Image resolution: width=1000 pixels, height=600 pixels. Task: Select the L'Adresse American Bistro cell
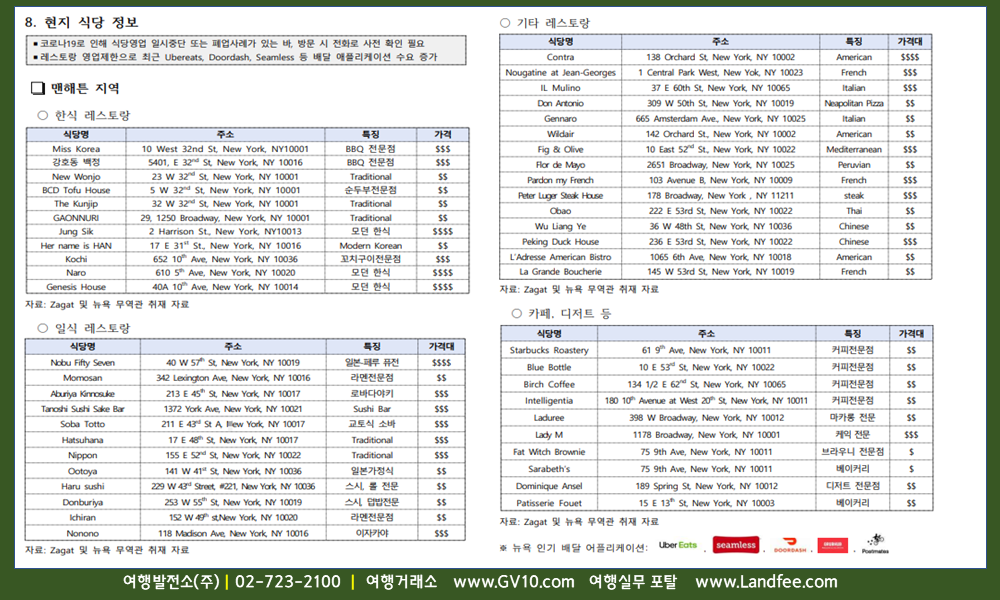[x=561, y=257]
